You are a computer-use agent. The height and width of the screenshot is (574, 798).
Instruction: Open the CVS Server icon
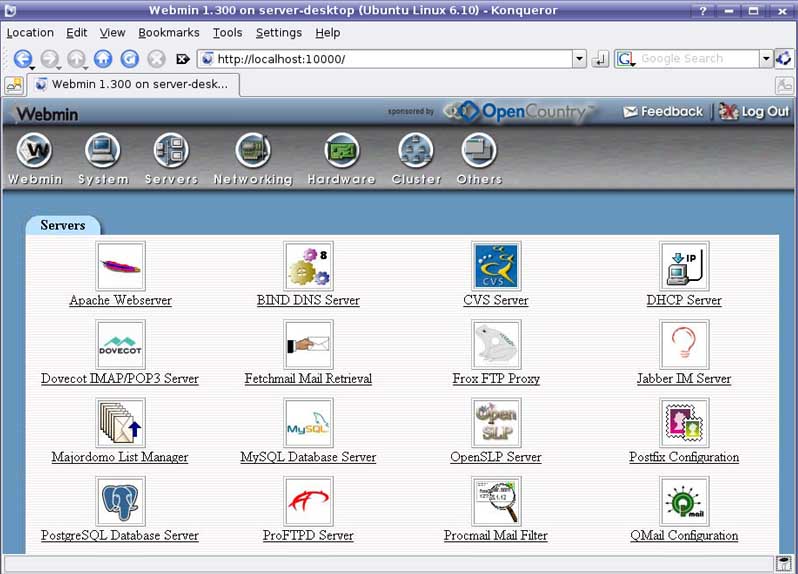(496, 266)
